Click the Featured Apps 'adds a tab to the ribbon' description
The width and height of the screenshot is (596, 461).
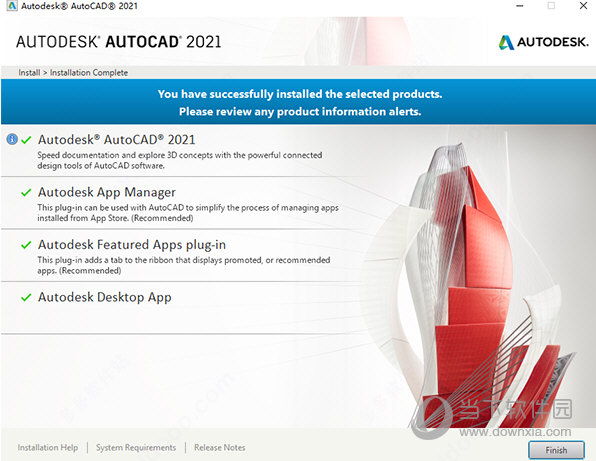[x=184, y=265]
